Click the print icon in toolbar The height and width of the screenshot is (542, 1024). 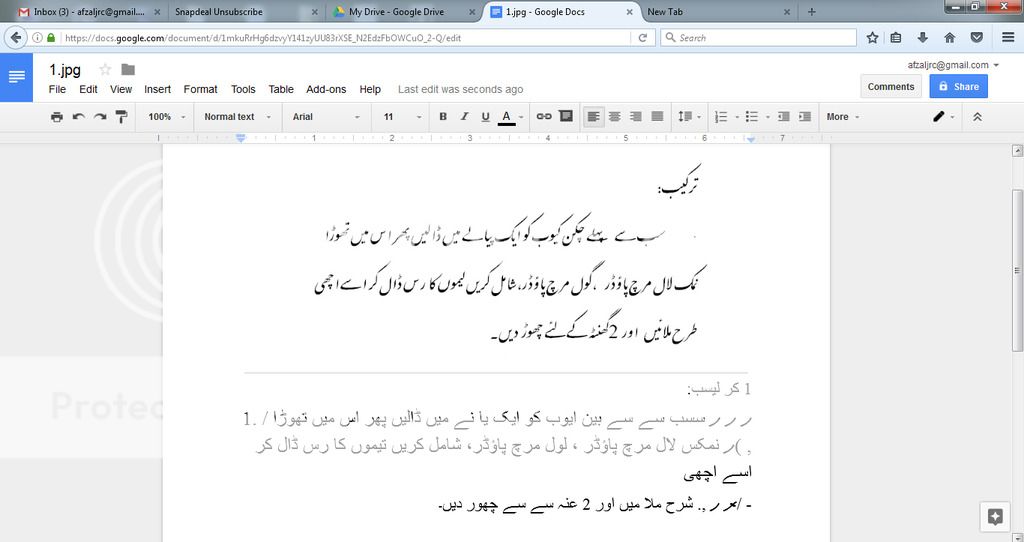point(57,117)
